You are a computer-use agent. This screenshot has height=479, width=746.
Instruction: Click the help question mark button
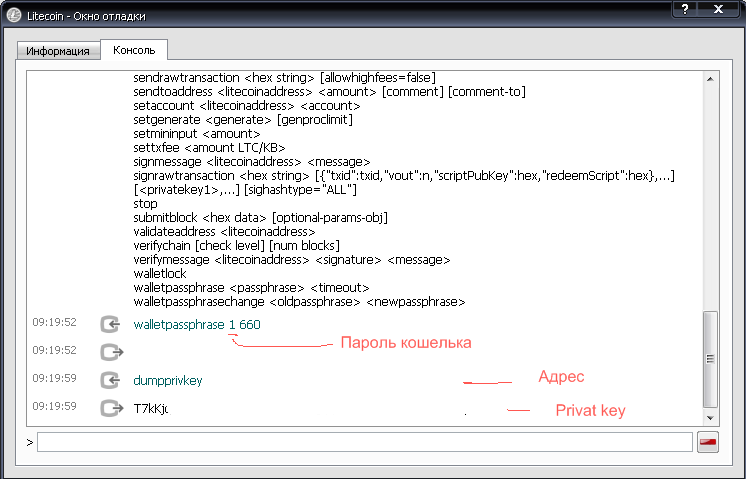(x=685, y=9)
